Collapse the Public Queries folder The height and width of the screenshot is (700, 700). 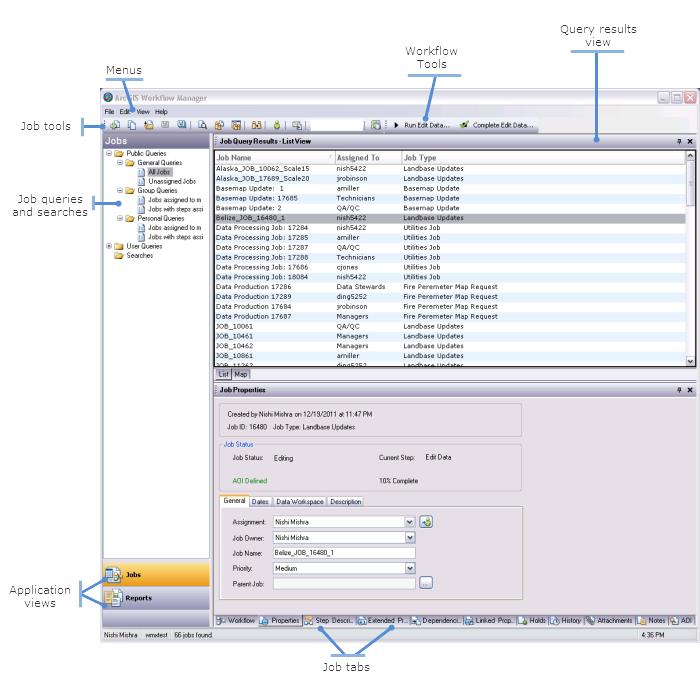pyautogui.click(x=109, y=153)
